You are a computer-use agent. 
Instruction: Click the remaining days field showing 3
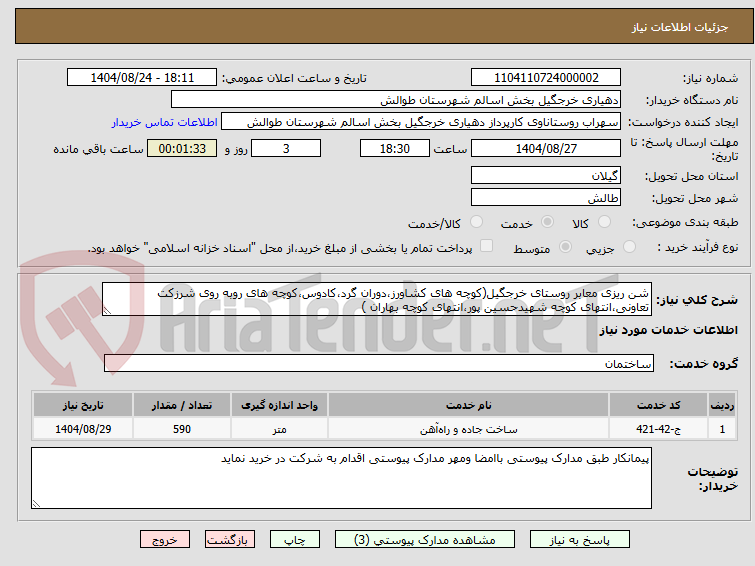286,148
